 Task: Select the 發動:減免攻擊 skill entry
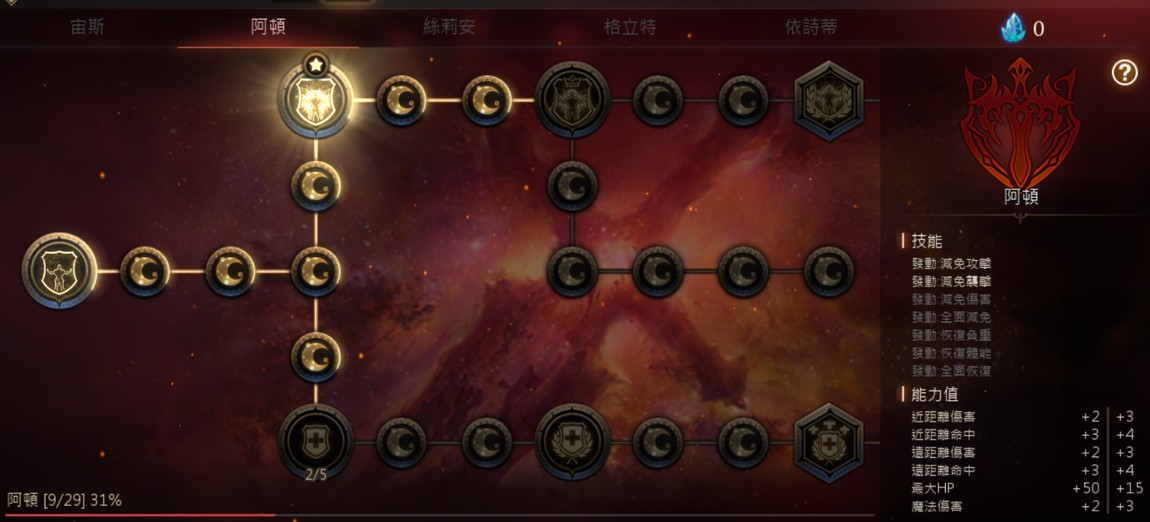click(951, 263)
